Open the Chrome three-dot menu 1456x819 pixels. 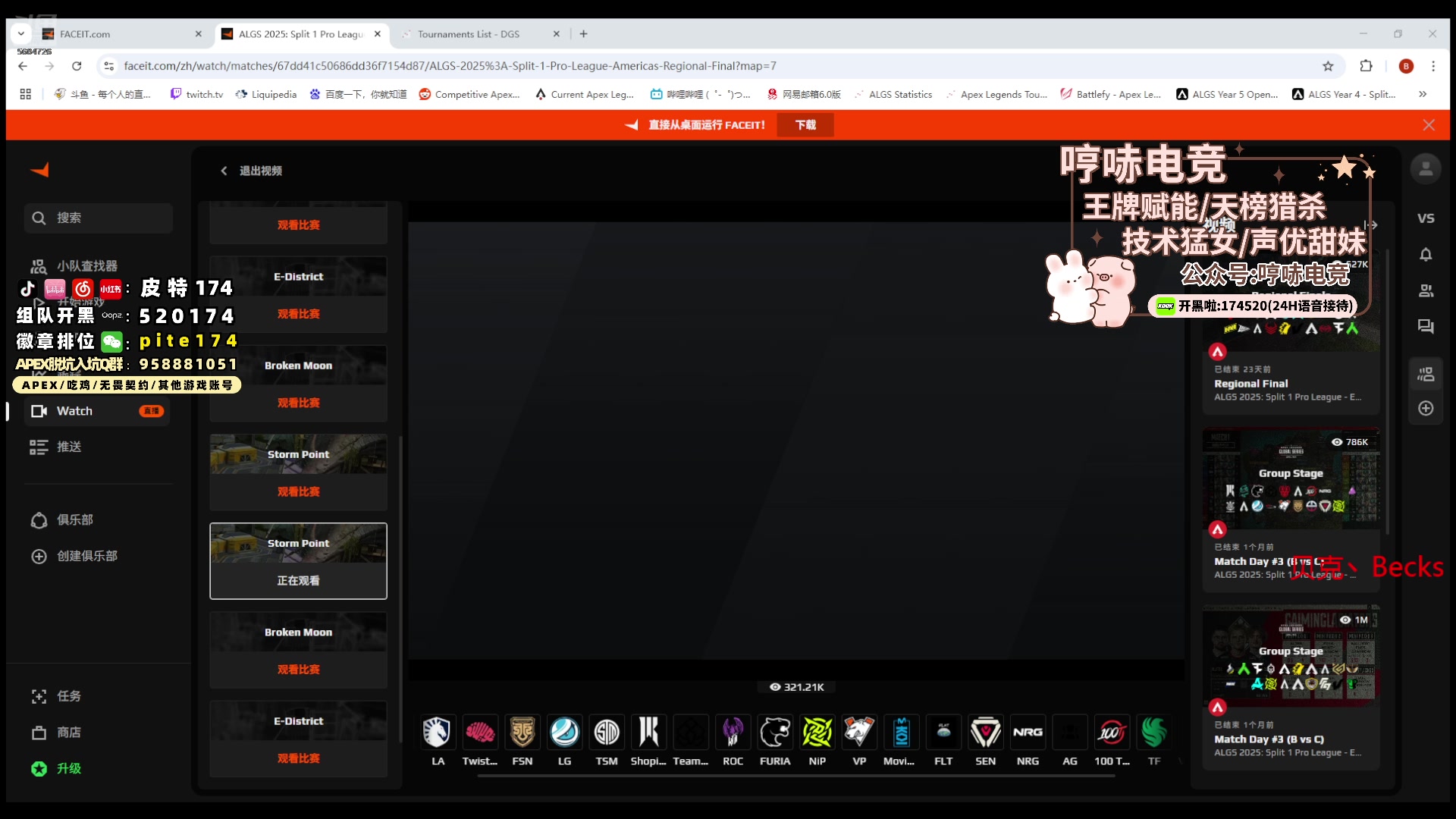(x=1433, y=66)
